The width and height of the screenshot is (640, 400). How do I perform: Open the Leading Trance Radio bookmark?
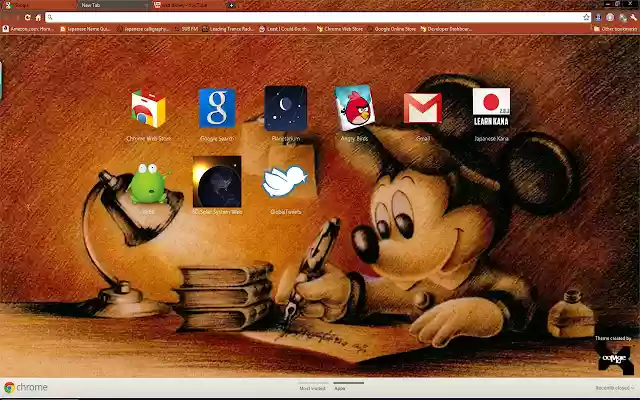[x=228, y=29]
